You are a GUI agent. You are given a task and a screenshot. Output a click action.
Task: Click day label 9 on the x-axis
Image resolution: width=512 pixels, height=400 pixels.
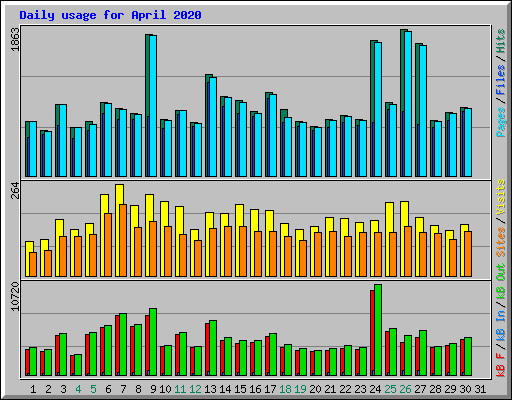pyautogui.click(x=153, y=389)
